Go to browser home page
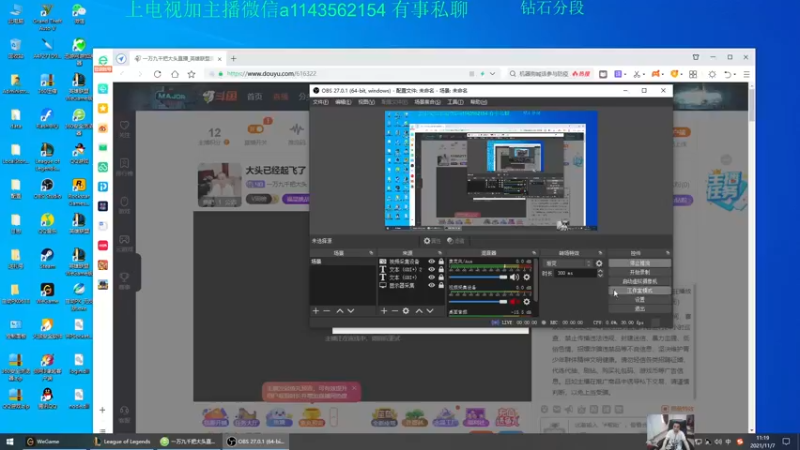Viewport: 800px width, 450px height. 174,74
